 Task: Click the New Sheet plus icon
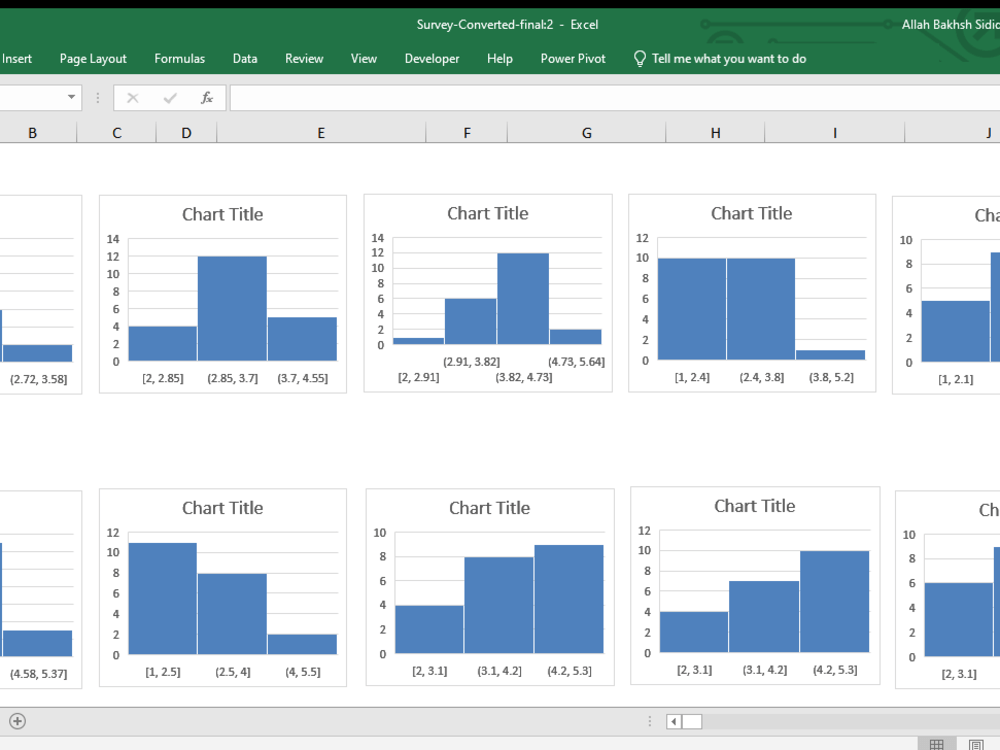18,721
